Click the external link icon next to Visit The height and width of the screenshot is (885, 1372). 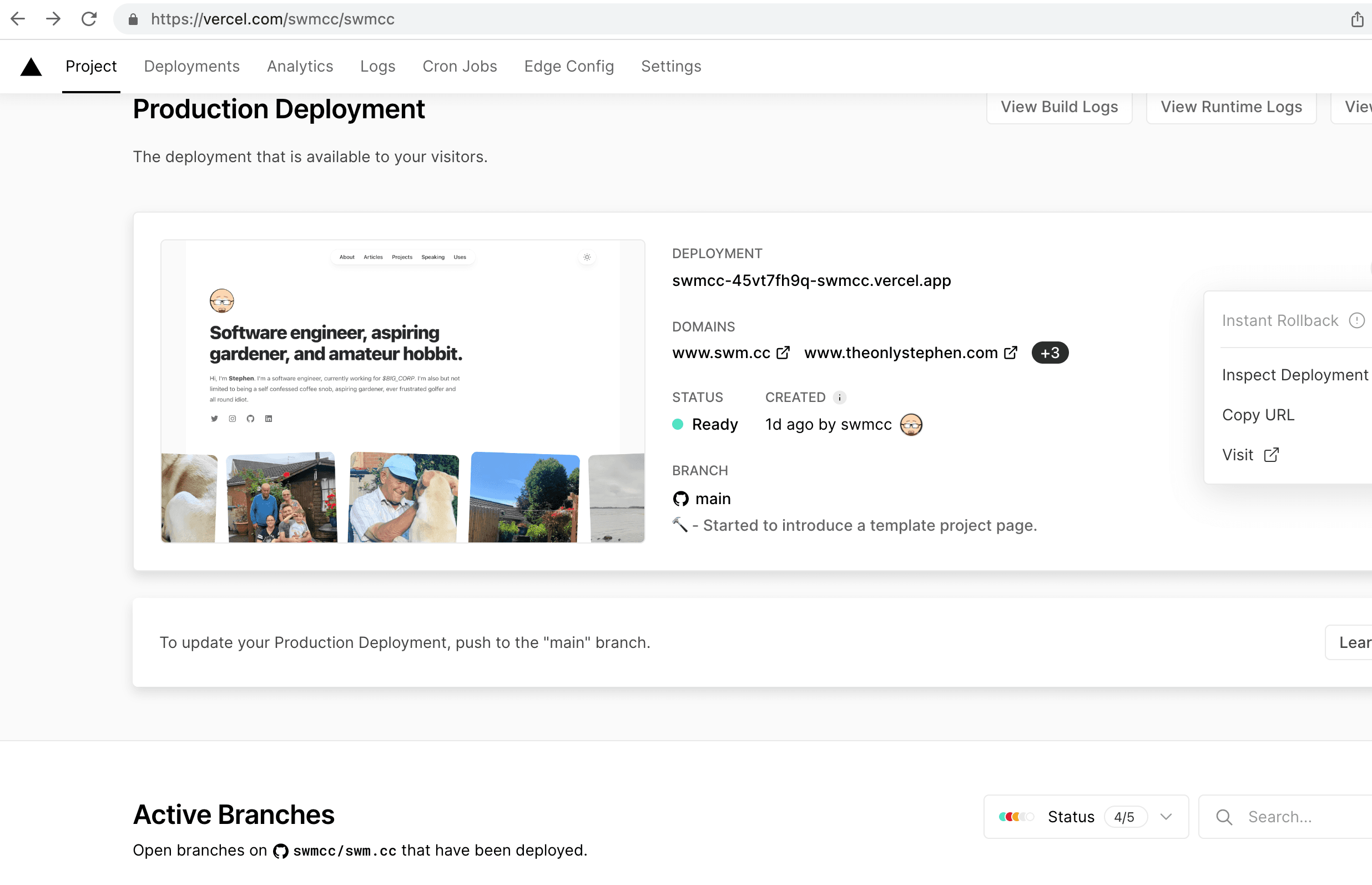(1271, 455)
